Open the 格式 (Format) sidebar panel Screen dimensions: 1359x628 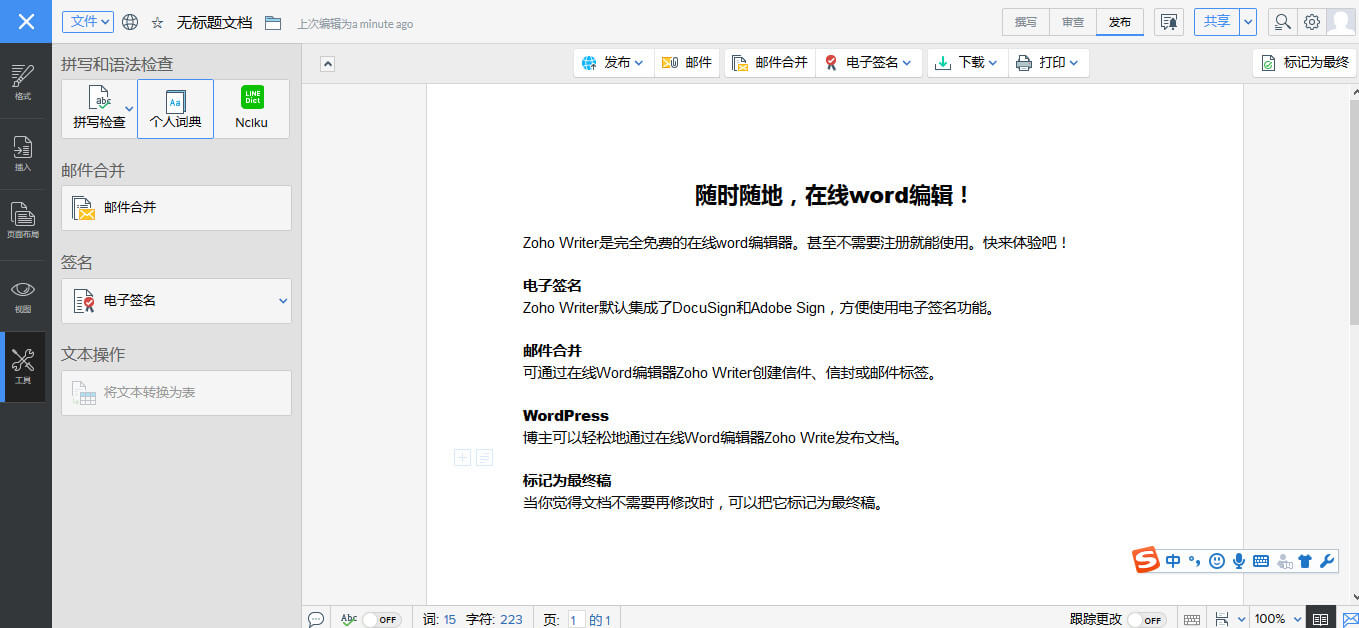(x=23, y=82)
